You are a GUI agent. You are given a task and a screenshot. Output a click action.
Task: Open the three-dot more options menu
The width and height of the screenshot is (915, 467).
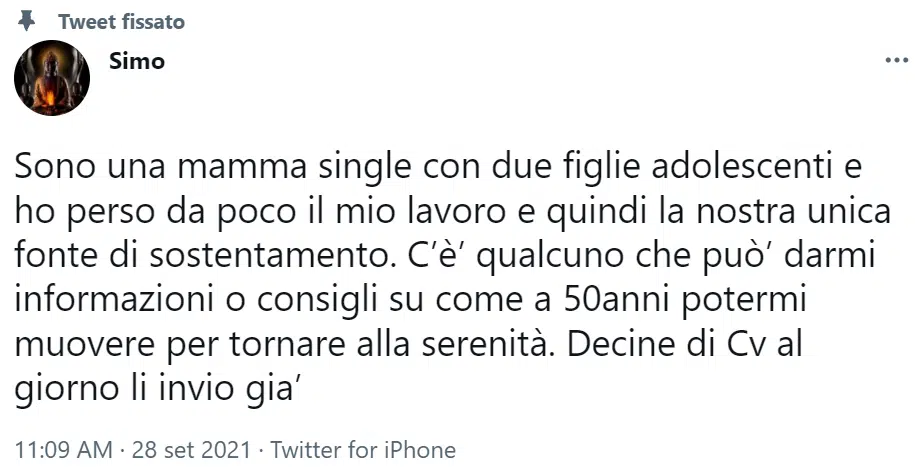point(897,60)
